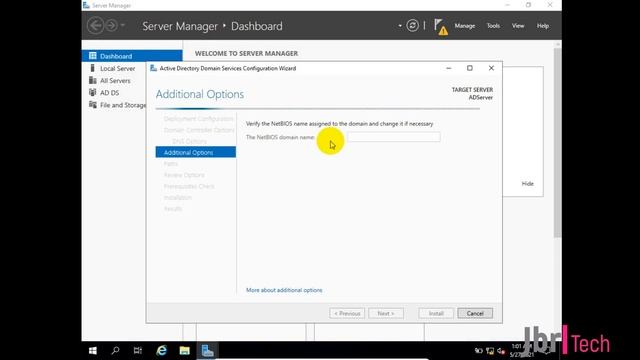Launch Internet Explorer from taskbar
This screenshot has width=640, height=360.
coord(162,351)
